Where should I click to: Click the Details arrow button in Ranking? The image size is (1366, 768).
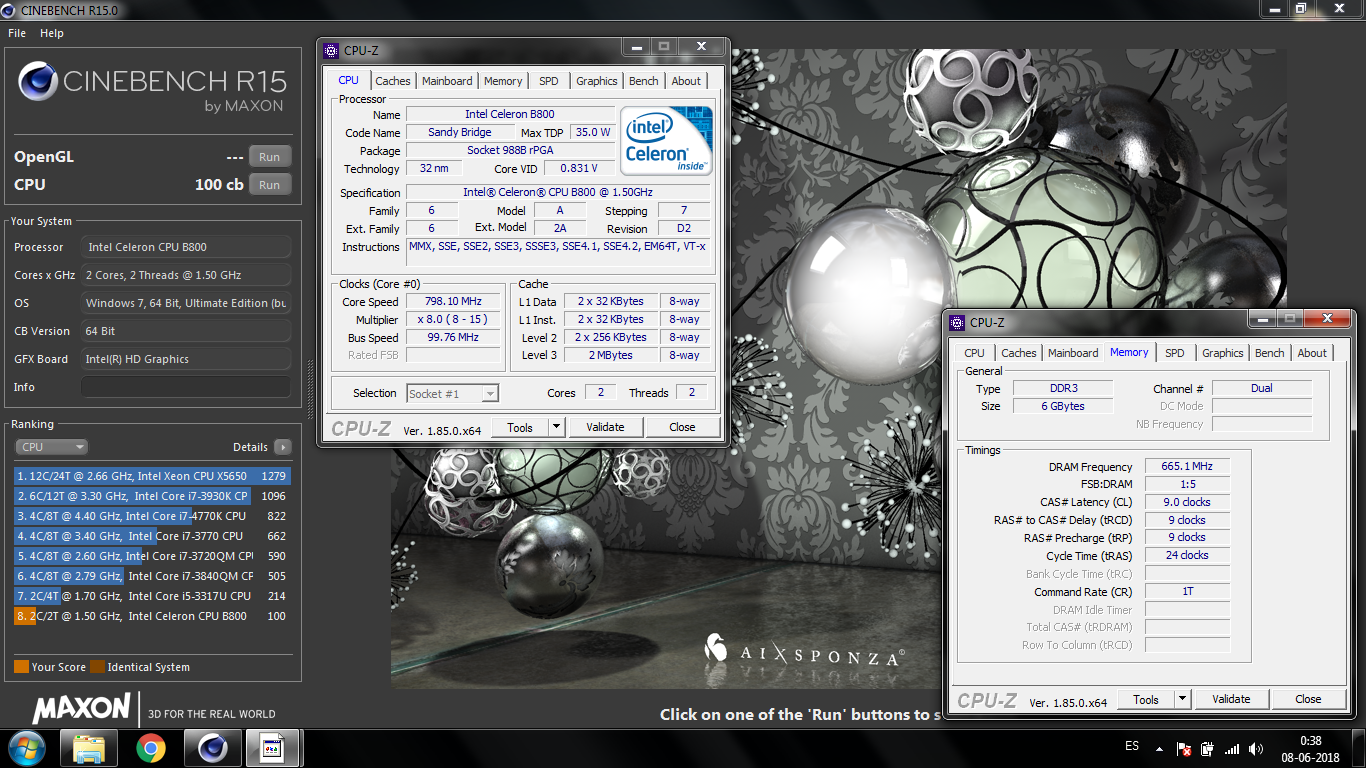(x=283, y=447)
